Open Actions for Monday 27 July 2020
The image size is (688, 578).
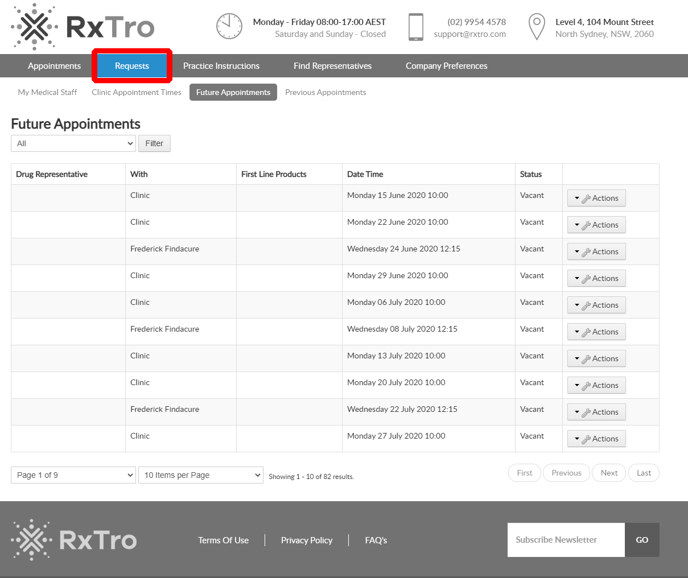596,439
